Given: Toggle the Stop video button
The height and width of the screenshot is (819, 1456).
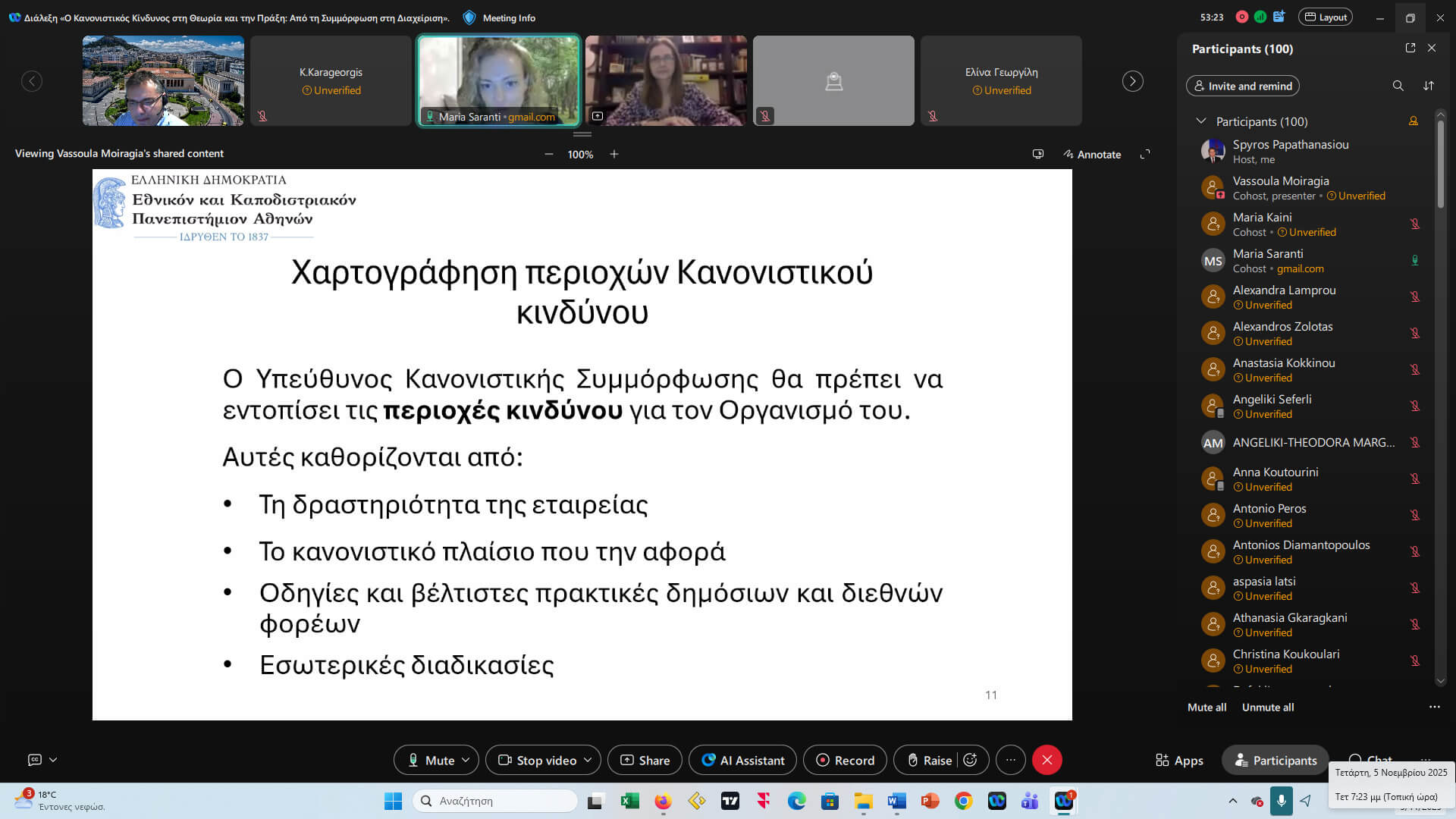Looking at the screenshot, I should [537, 760].
